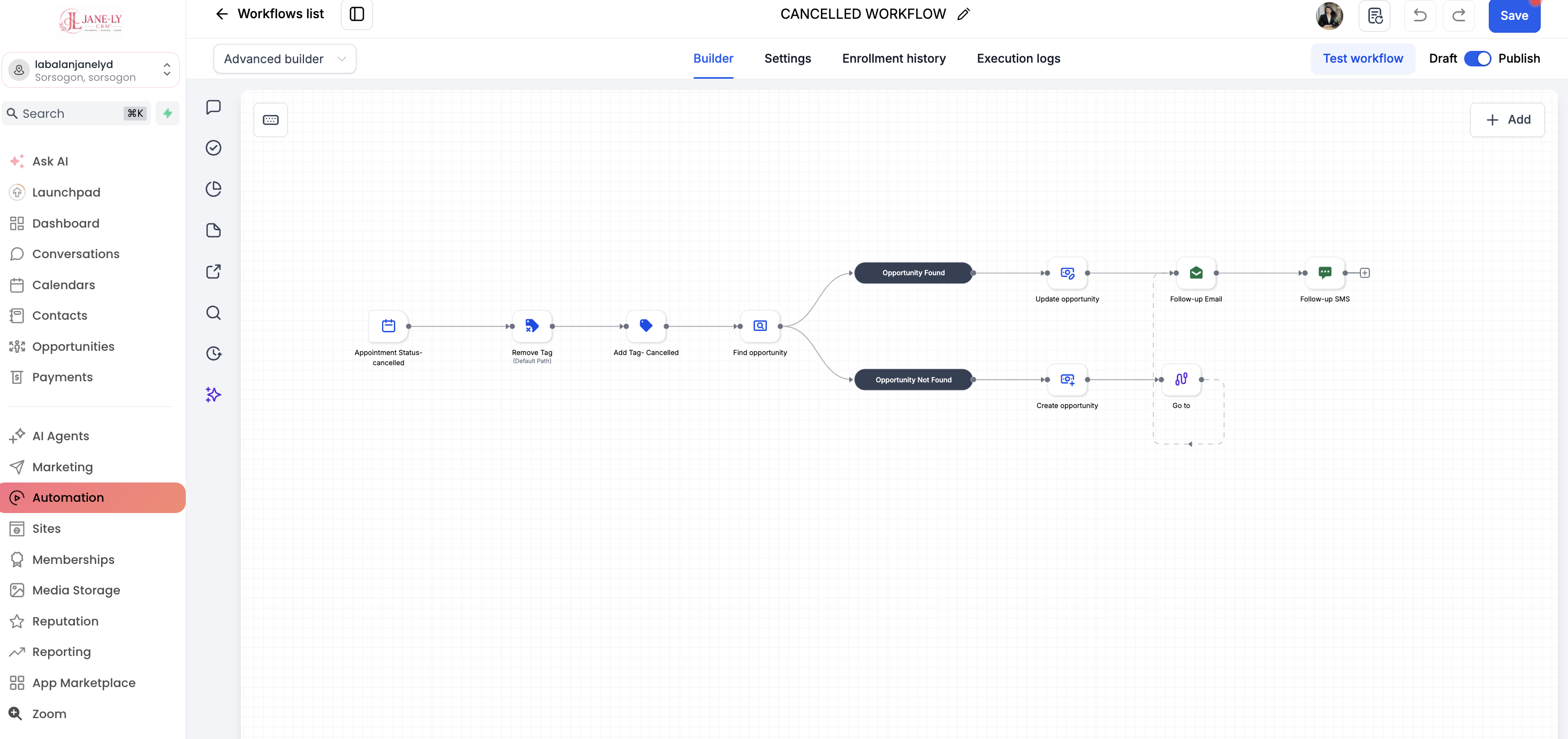Add a step after Follow-up SMS
Image resolution: width=1568 pixels, height=739 pixels.
point(1365,273)
